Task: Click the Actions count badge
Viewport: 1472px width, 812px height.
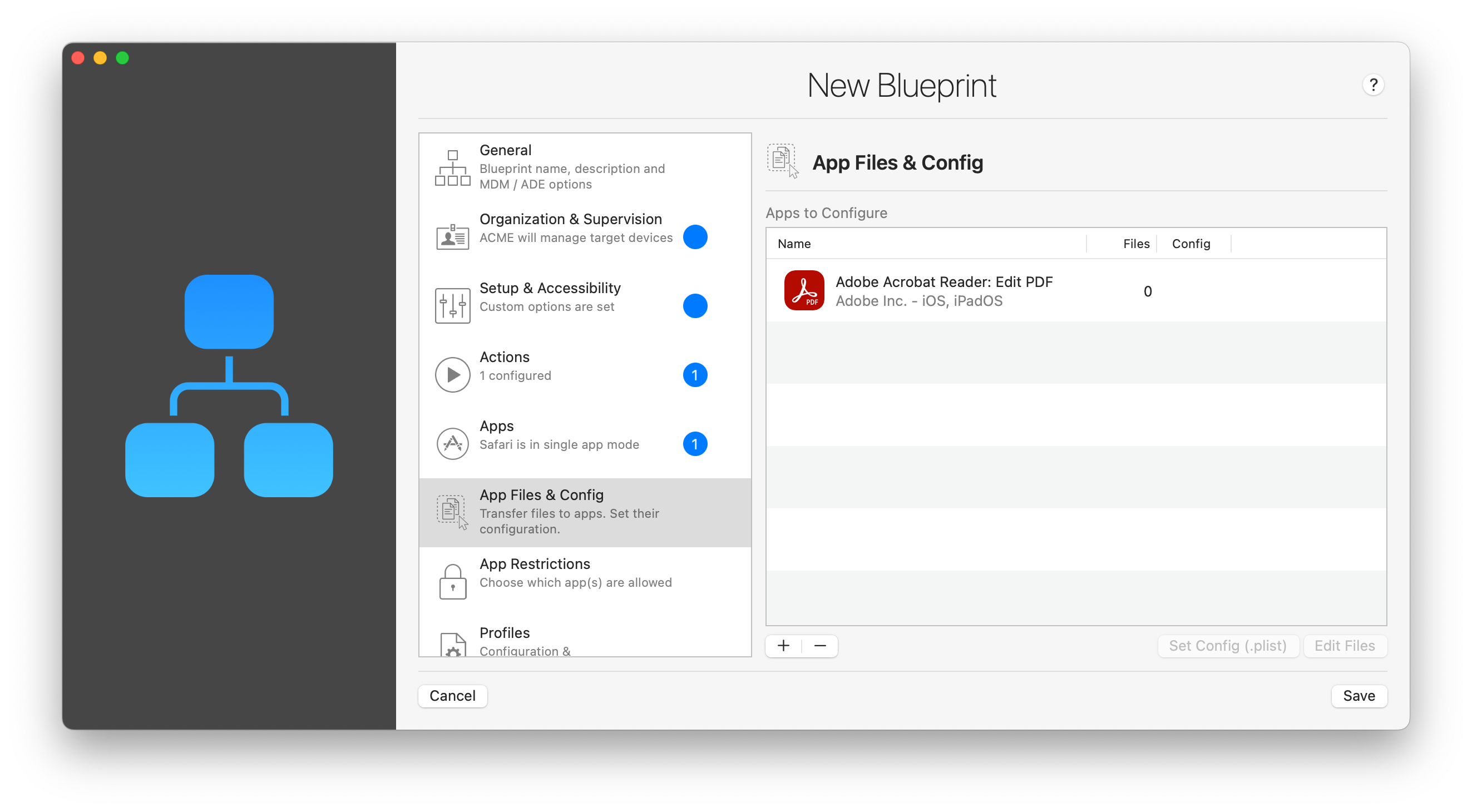Action: [x=694, y=375]
